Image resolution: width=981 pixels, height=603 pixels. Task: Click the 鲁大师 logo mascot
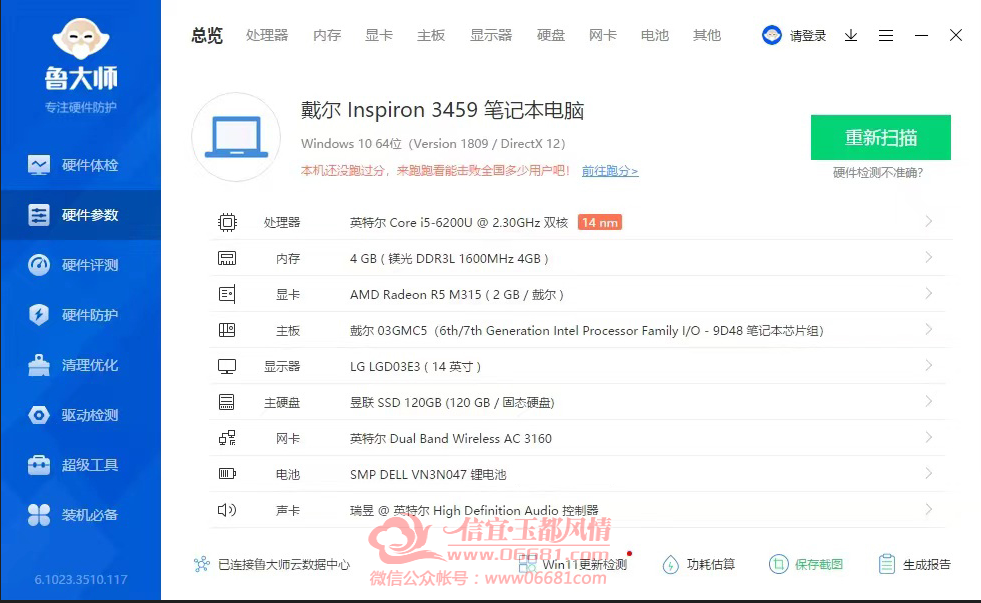click(x=81, y=39)
